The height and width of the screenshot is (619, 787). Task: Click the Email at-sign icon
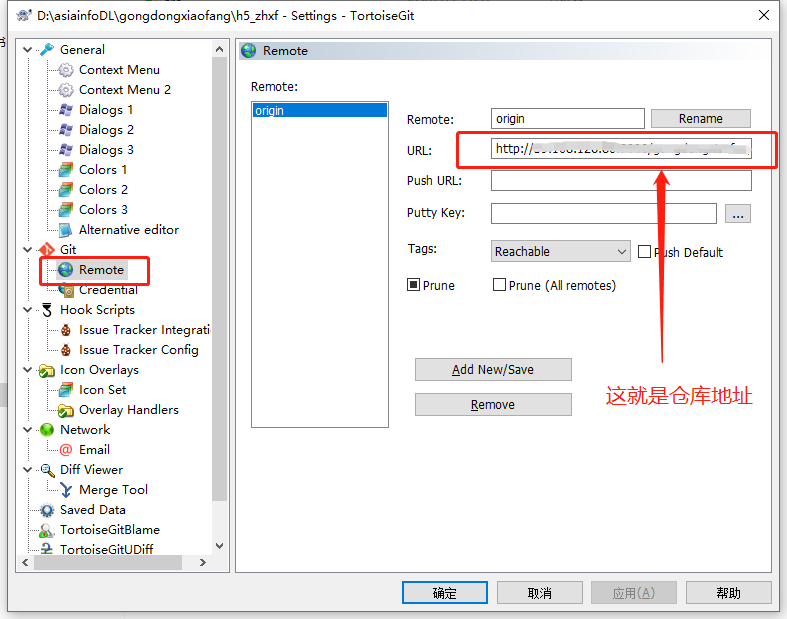(66, 450)
